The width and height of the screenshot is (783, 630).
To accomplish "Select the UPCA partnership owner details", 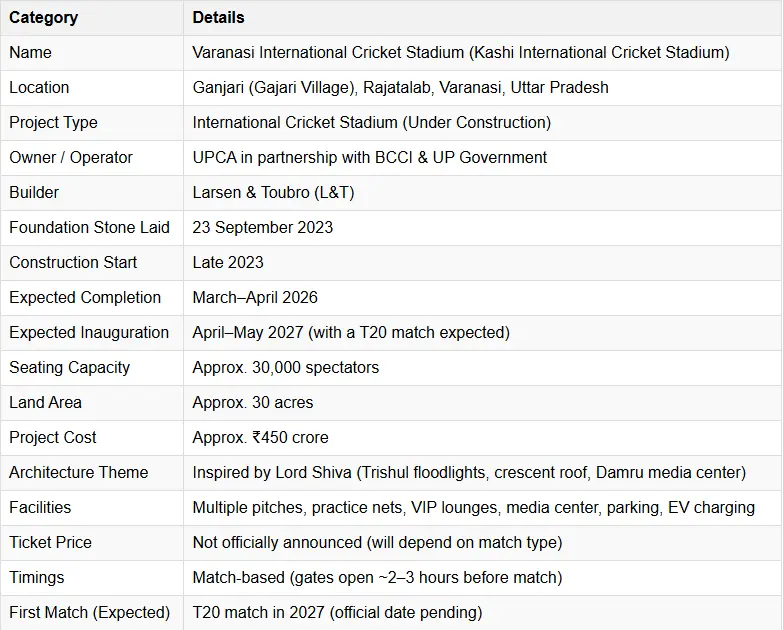I will coord(370,157).
